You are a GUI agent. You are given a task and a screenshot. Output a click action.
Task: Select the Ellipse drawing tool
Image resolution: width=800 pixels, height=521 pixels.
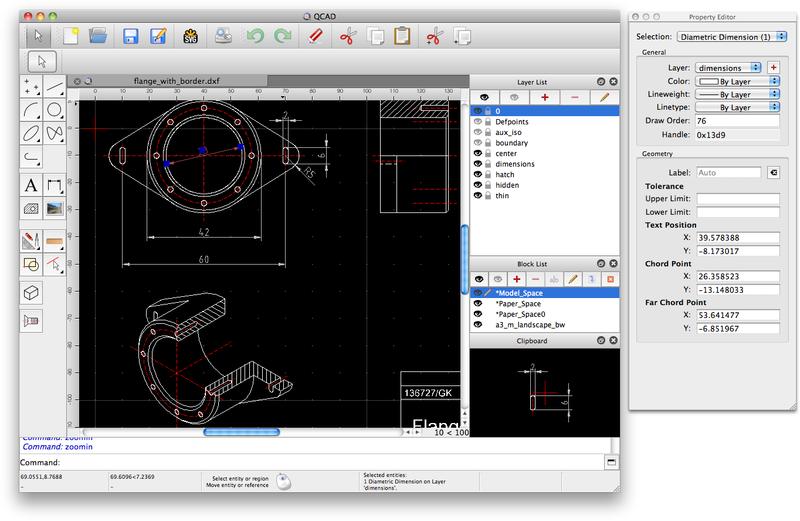(31, 133)
